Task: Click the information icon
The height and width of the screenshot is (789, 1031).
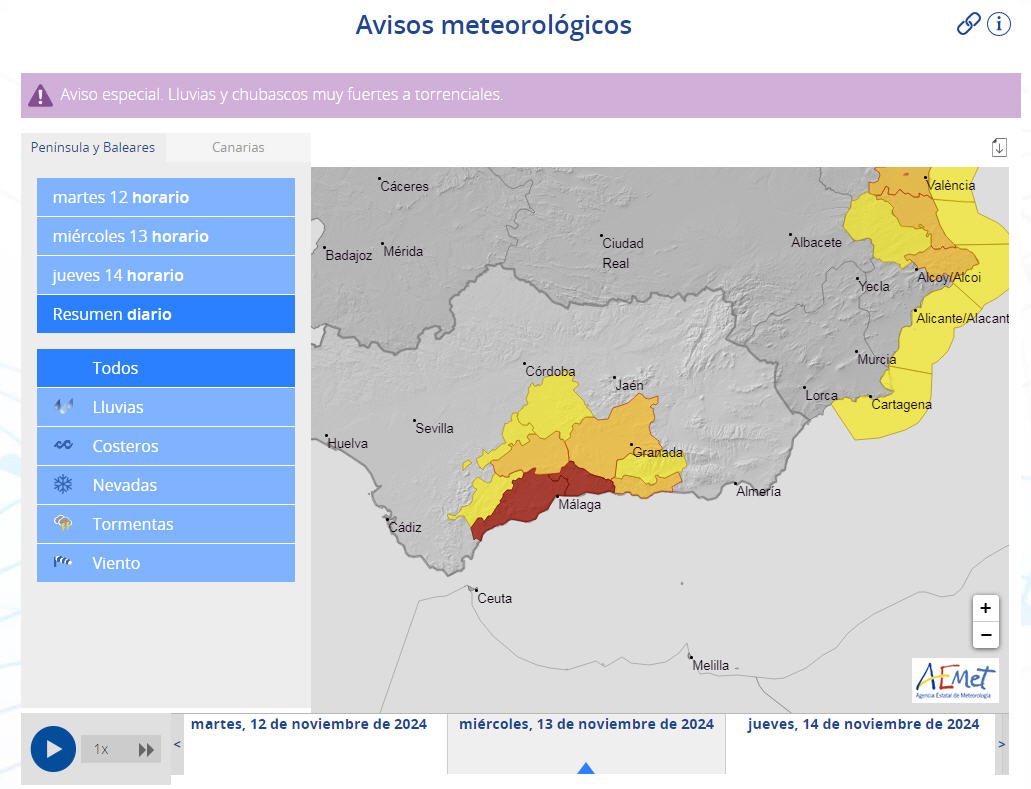Action: 999,24
